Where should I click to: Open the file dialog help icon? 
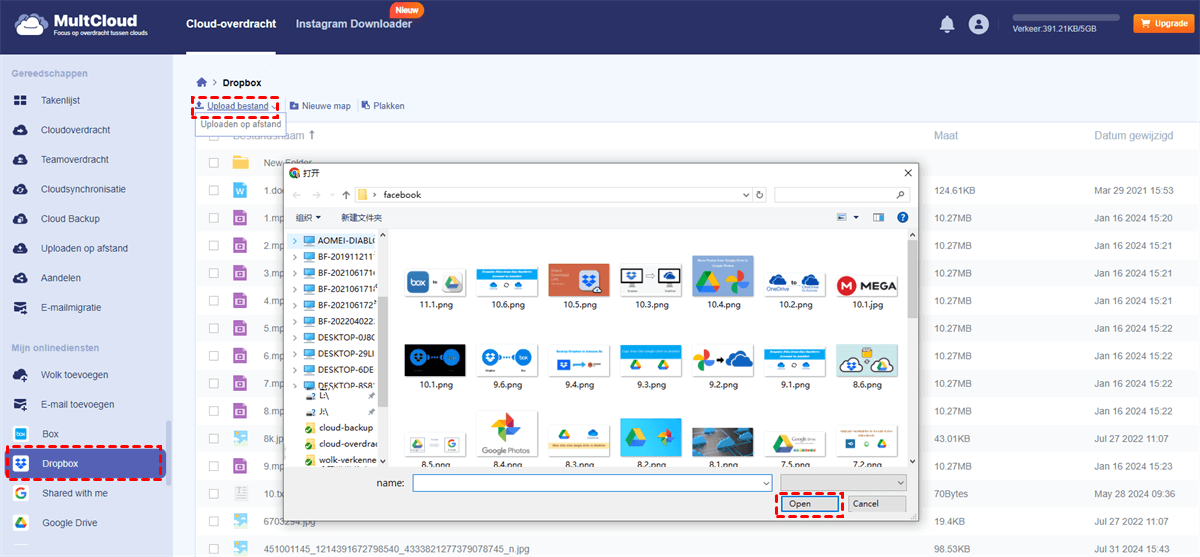coord(902,217)
